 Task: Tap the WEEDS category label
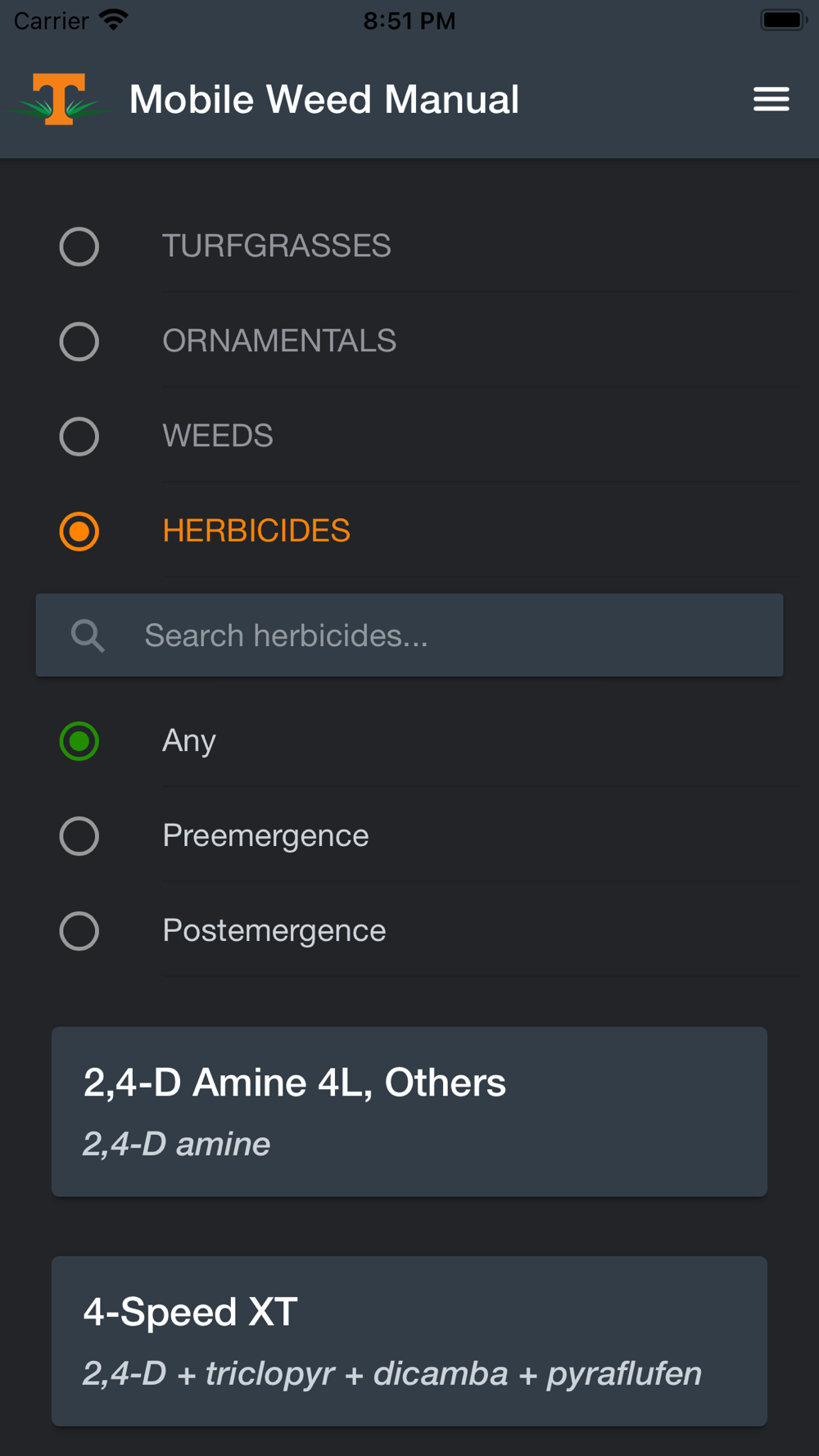coord(218,436)
